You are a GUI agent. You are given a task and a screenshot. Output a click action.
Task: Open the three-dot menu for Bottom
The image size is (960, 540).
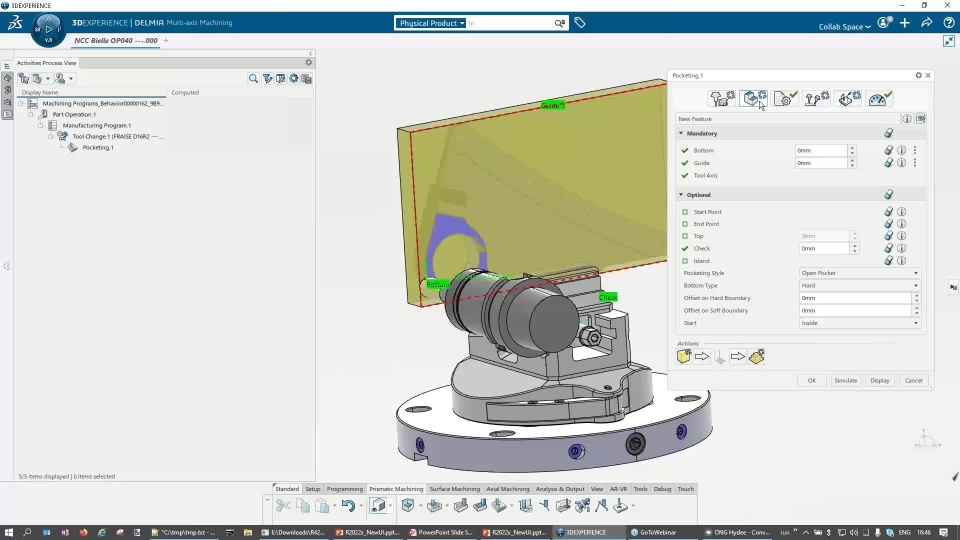click(915, 150)
